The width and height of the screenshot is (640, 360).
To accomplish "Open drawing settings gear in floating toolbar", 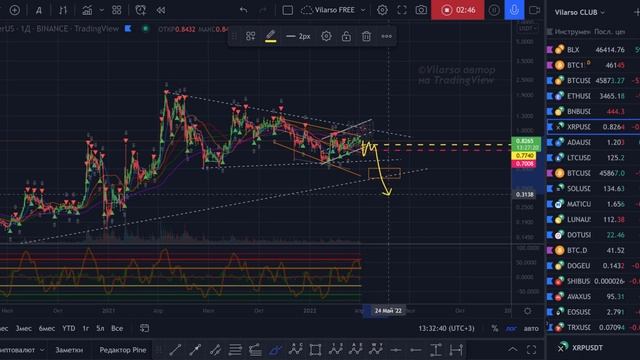I will [326, 36].
